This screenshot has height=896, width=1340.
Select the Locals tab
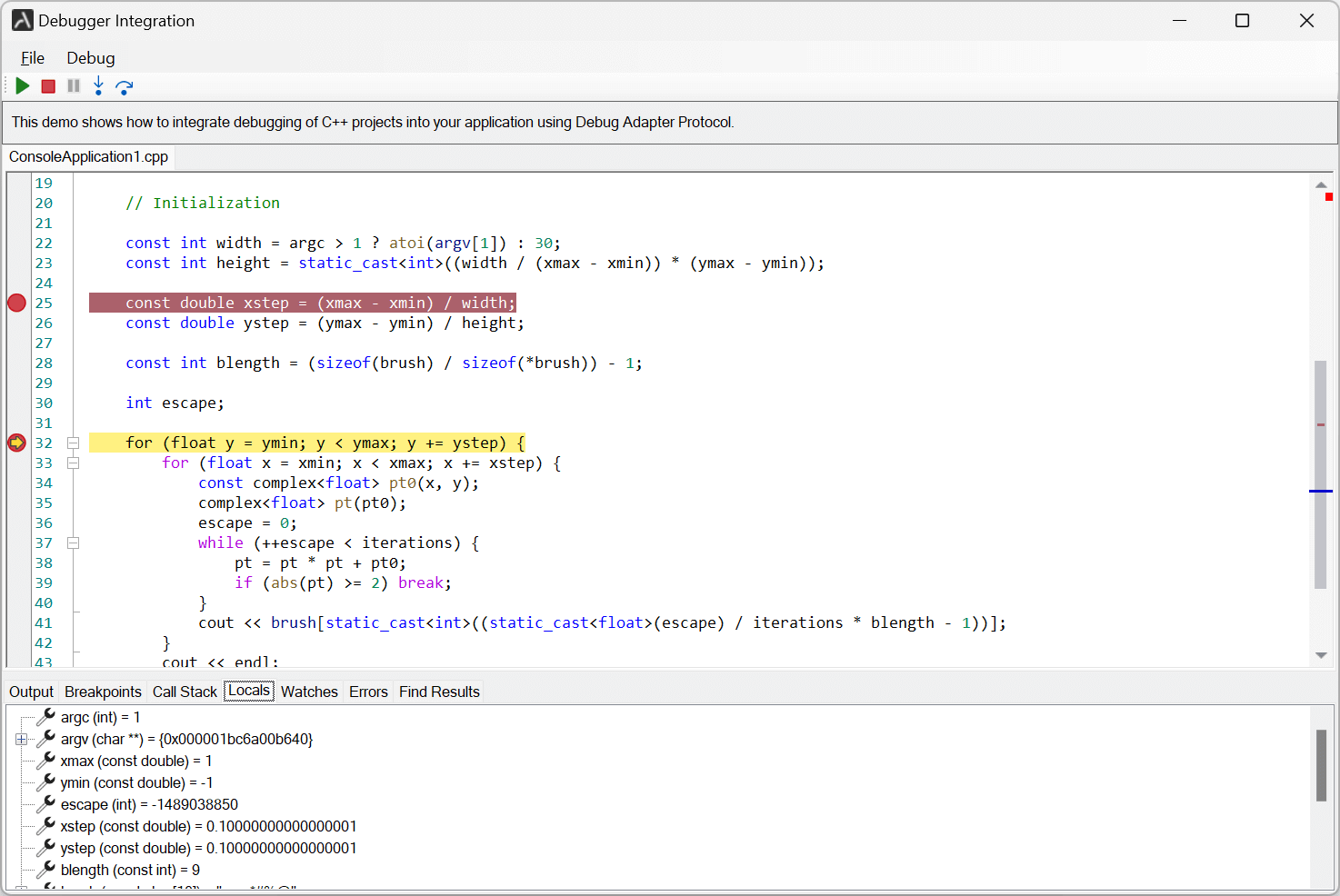(x=249, y=691)
